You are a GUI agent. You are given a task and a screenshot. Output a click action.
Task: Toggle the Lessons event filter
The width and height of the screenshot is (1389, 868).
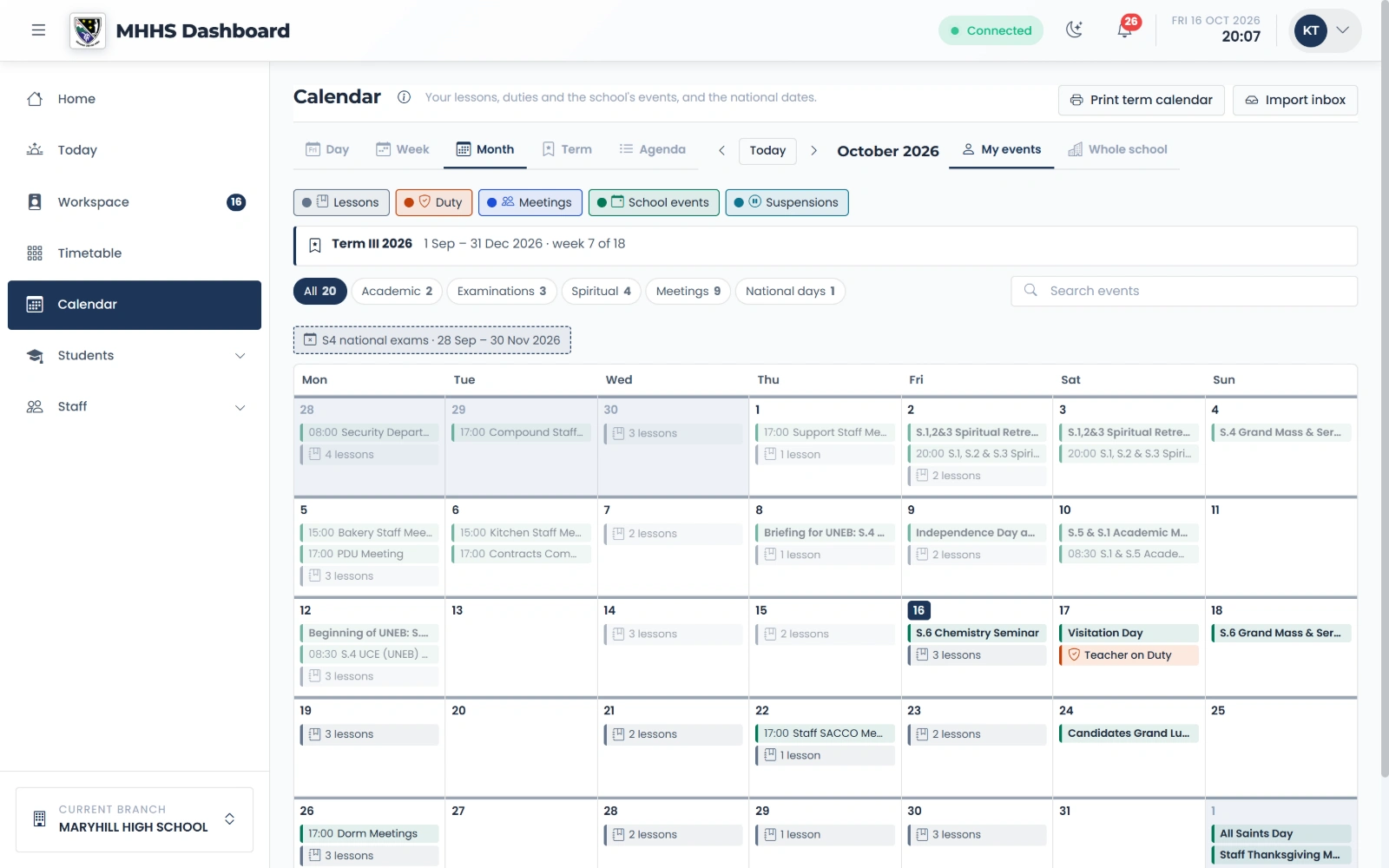coord(341,202)
